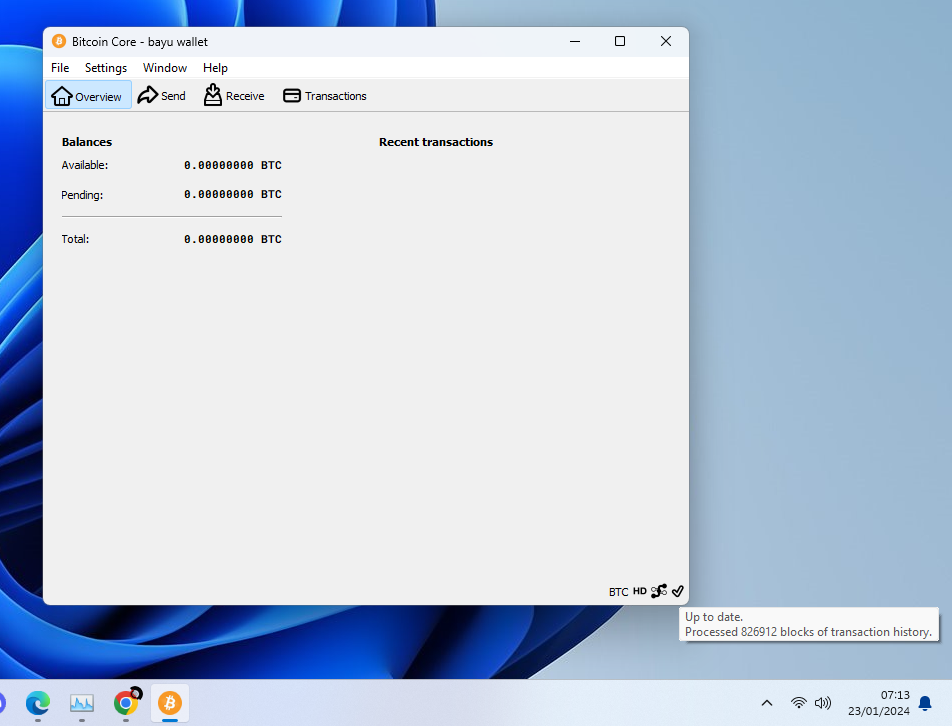Open the notifications bell

[925, 703]
